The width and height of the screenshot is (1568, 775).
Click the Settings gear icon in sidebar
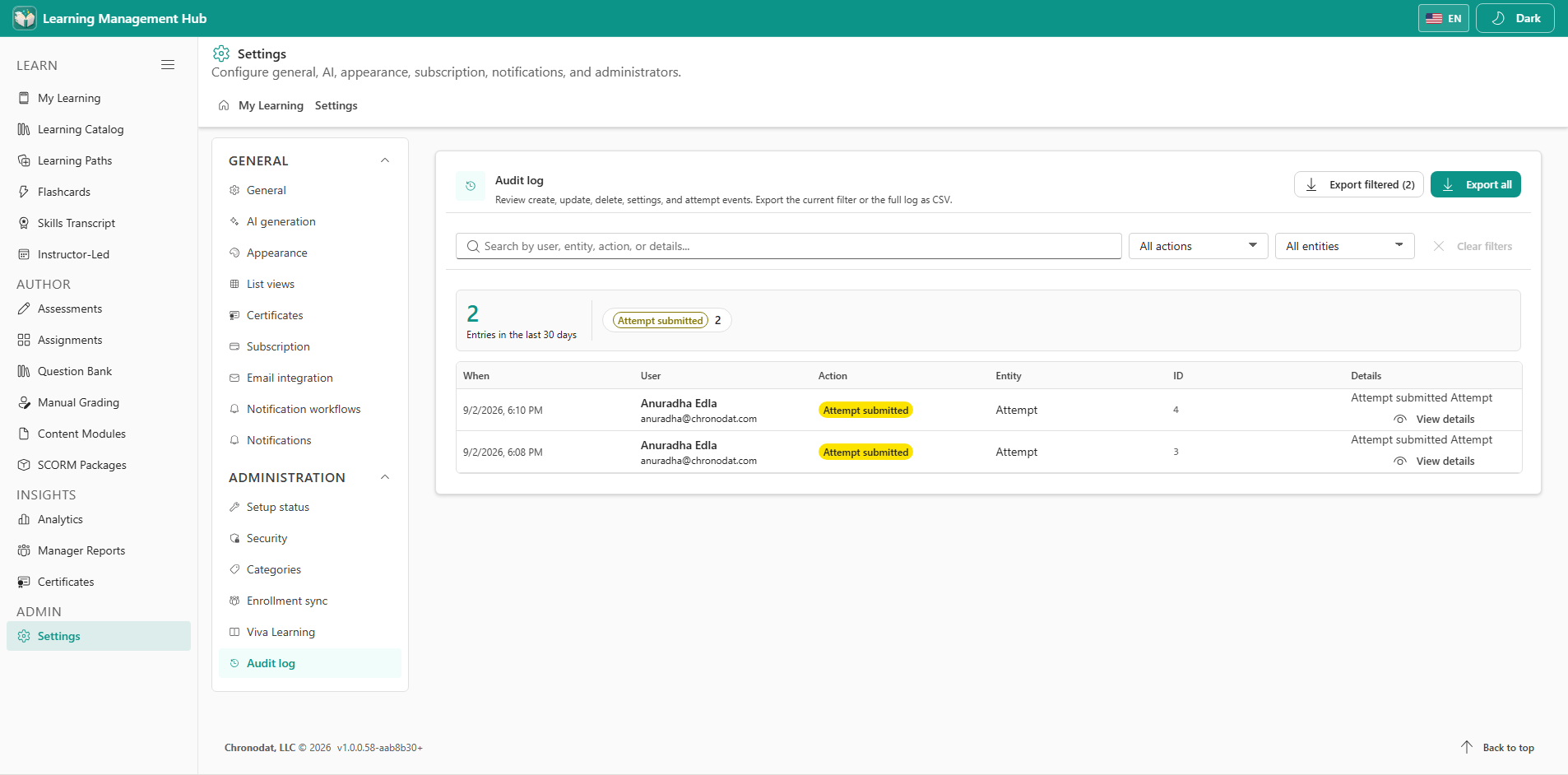point(24,636)
